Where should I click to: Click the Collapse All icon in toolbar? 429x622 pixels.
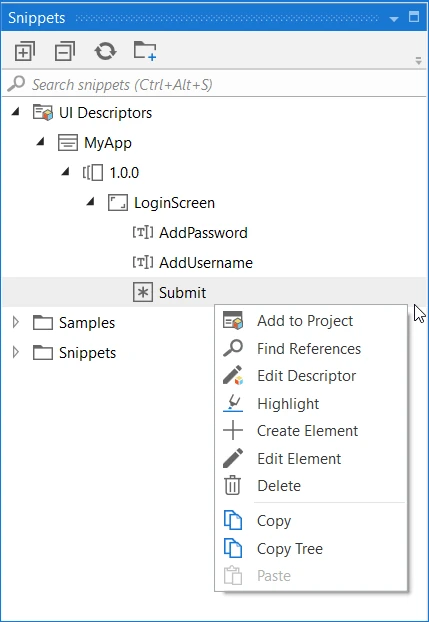point(65,51)
